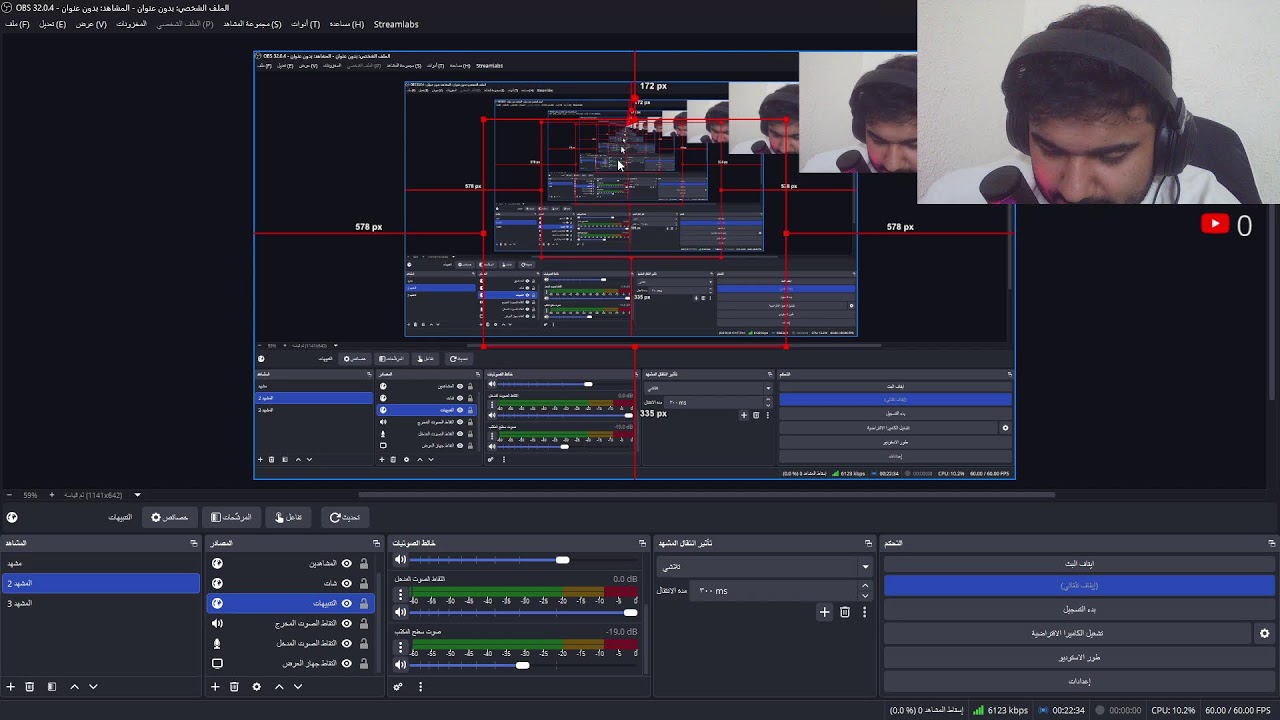
Task: Move the selected source up
Action: (279, 687)
